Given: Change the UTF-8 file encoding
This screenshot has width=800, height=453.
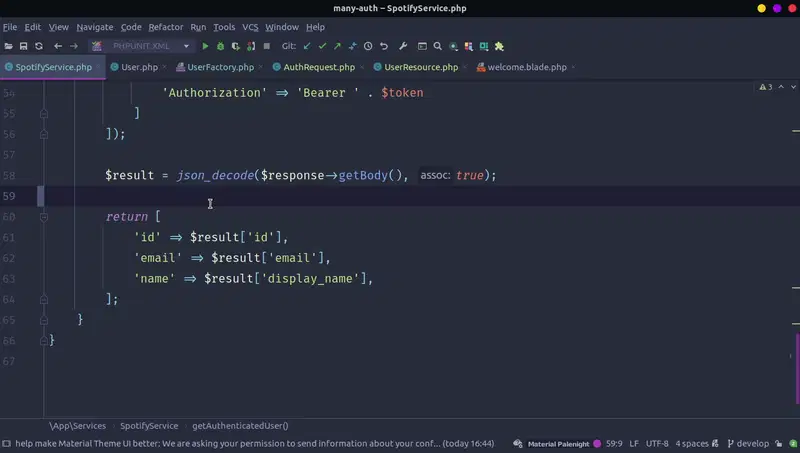Looking at the screenshot, I should 657,443.
